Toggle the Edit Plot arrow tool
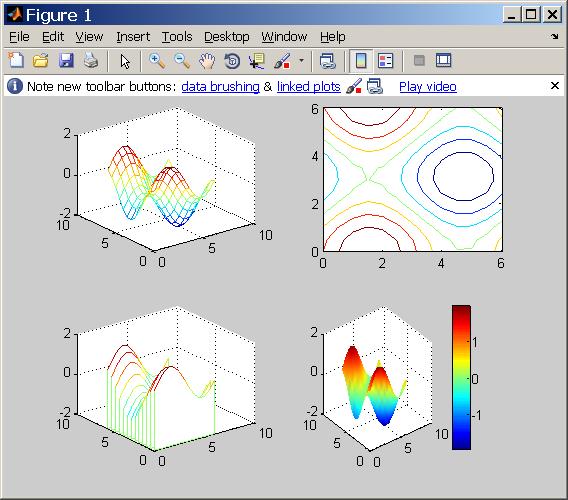568x500 pixels. pyautogui.click(x=125, y=61)
